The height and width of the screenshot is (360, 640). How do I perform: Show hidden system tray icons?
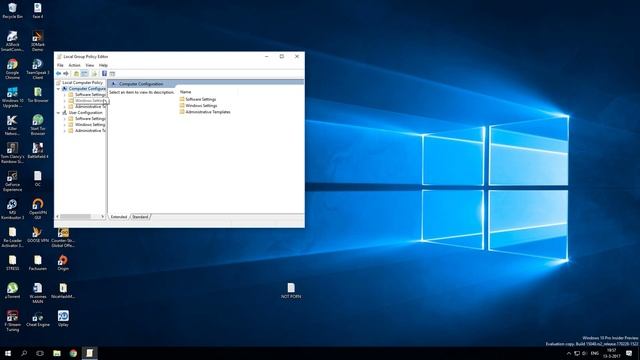tap(569, 353)
